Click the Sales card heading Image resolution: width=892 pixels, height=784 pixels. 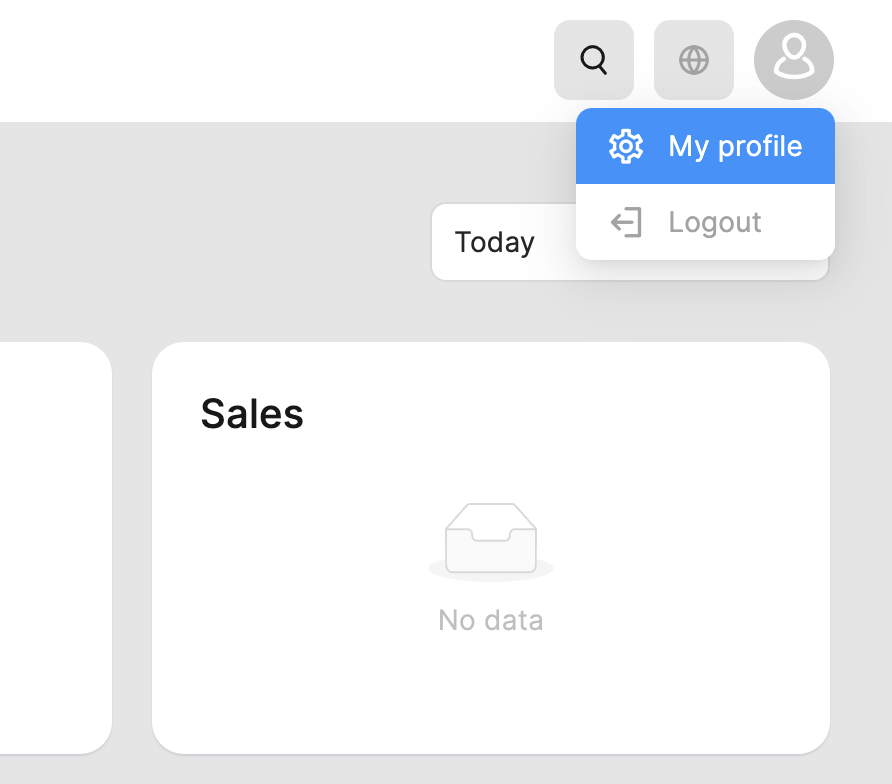tap(252, 414)
